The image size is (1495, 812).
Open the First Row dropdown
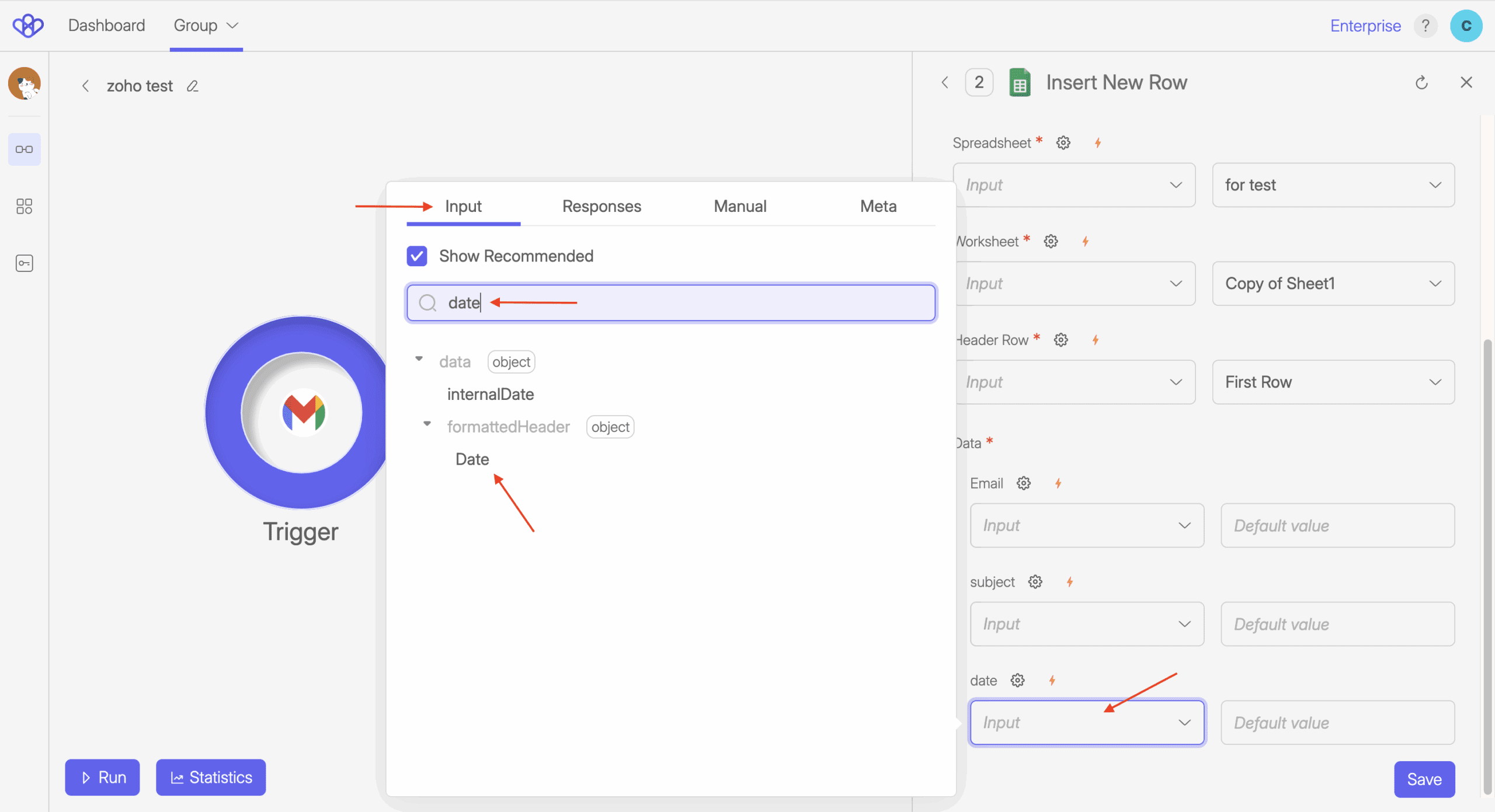coord(1333,382)
